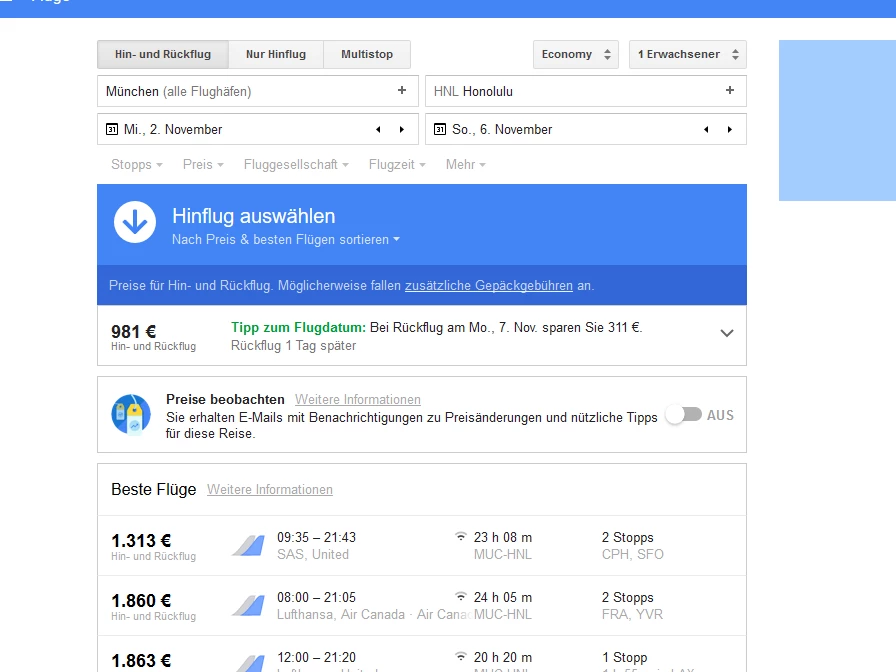Open the Economy cabin class dropdown
The width and height of the screenshot is (896, 672).
[x=575, y=54]
